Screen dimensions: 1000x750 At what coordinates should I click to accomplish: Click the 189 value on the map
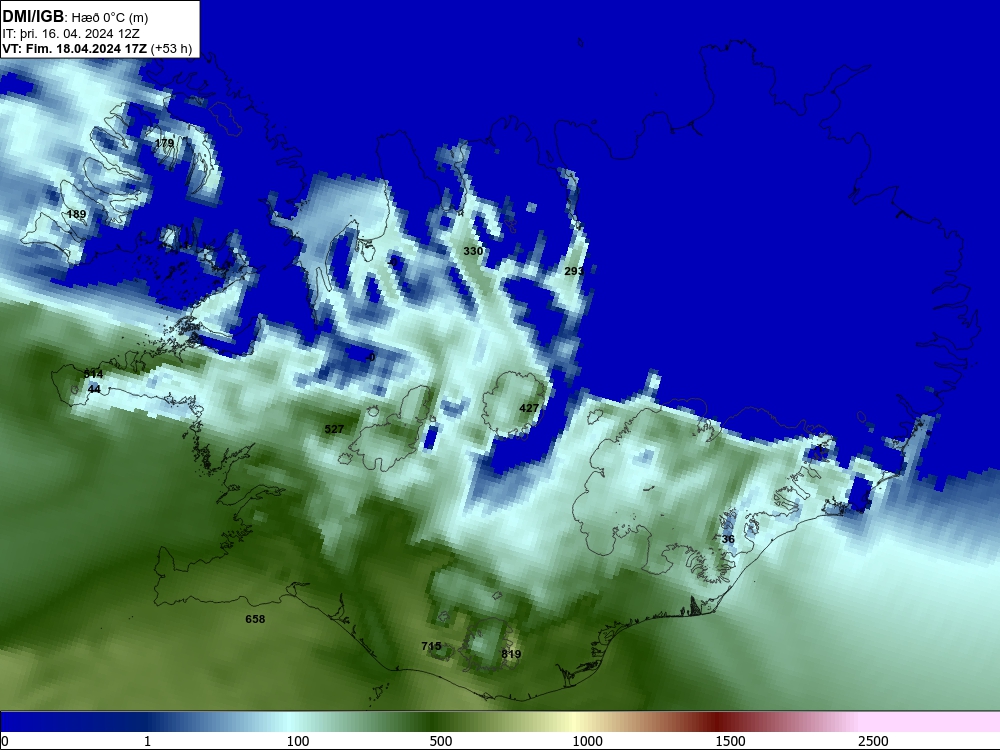pos(77,214)
